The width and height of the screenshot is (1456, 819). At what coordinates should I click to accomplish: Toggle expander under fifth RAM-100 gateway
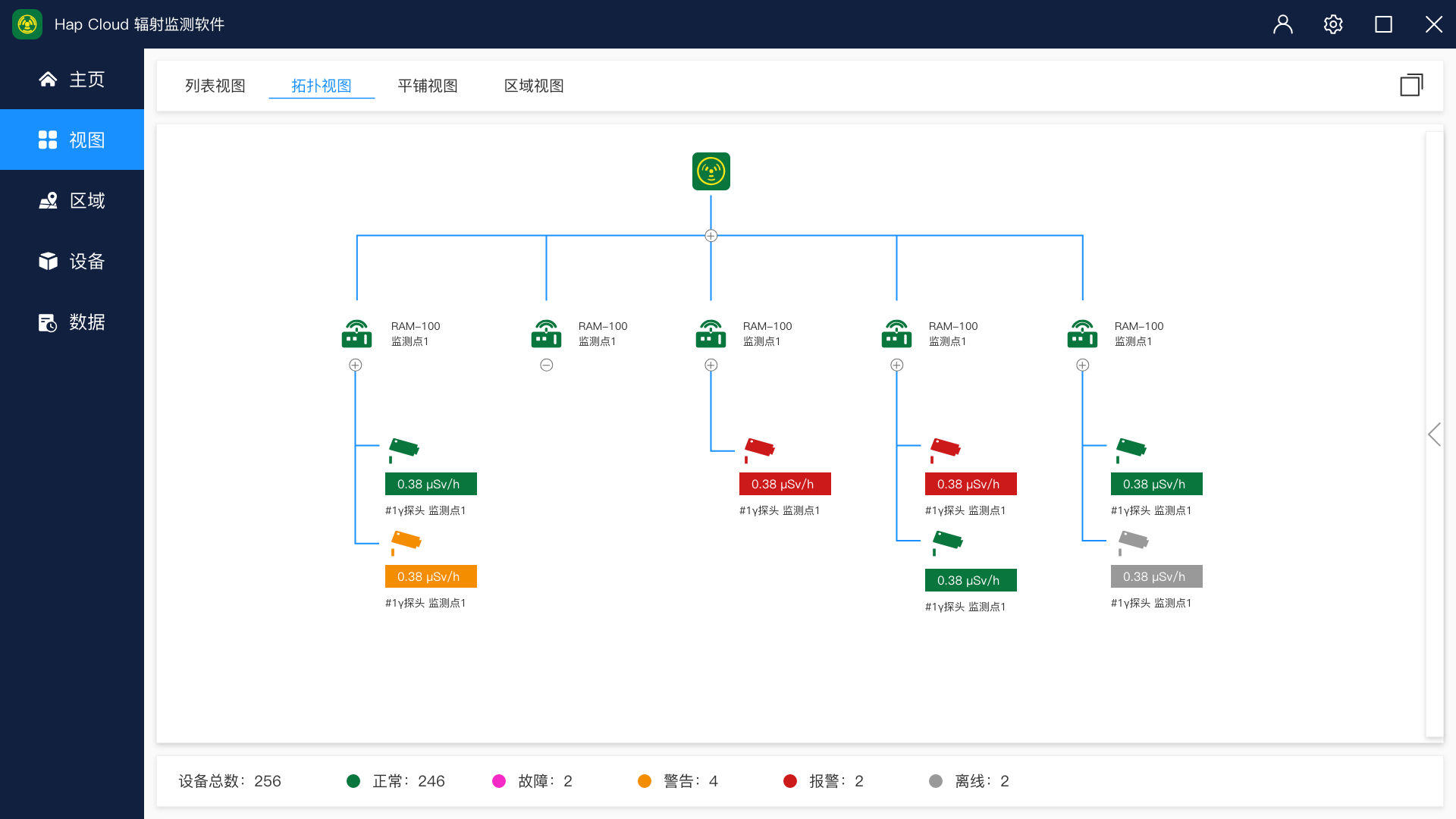pos(1083,366)
